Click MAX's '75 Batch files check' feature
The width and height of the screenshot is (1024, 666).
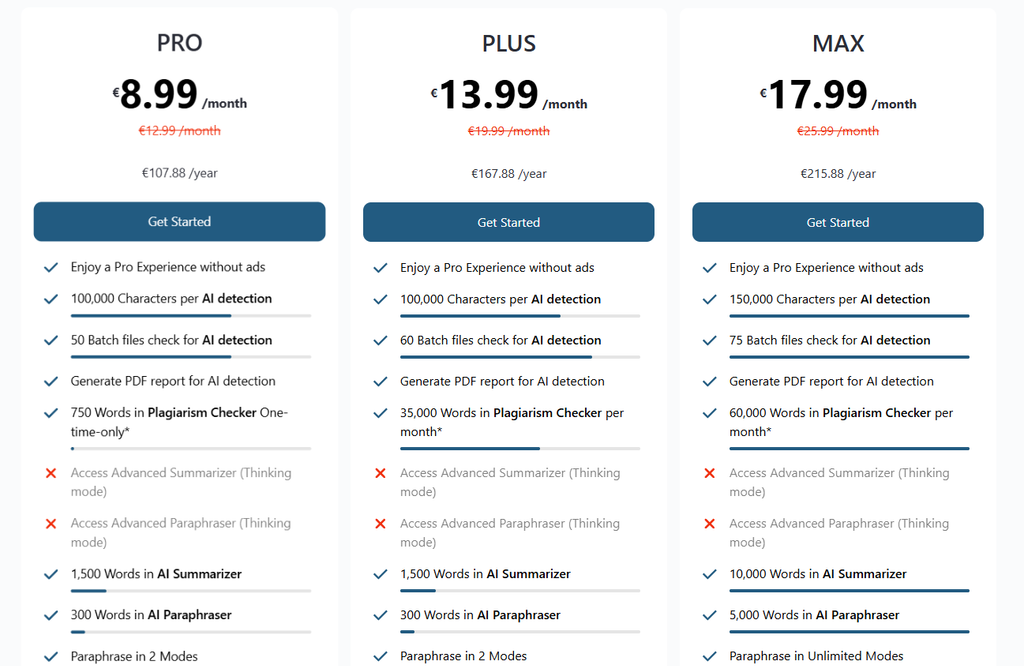(829, 340)
